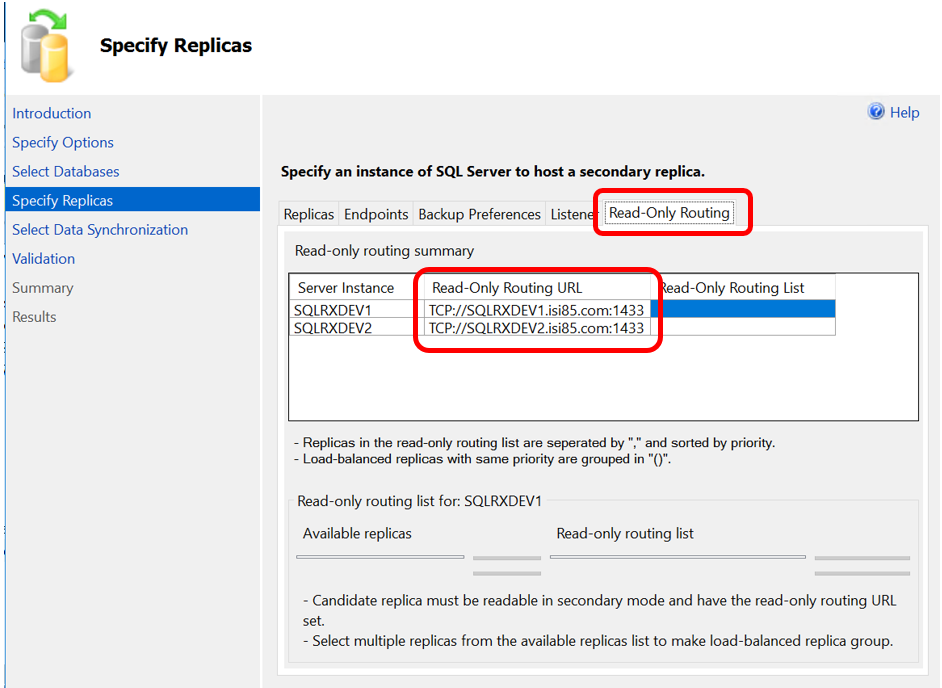
Task: Open the Specify Options page
Action: click(x=63, y=142)
